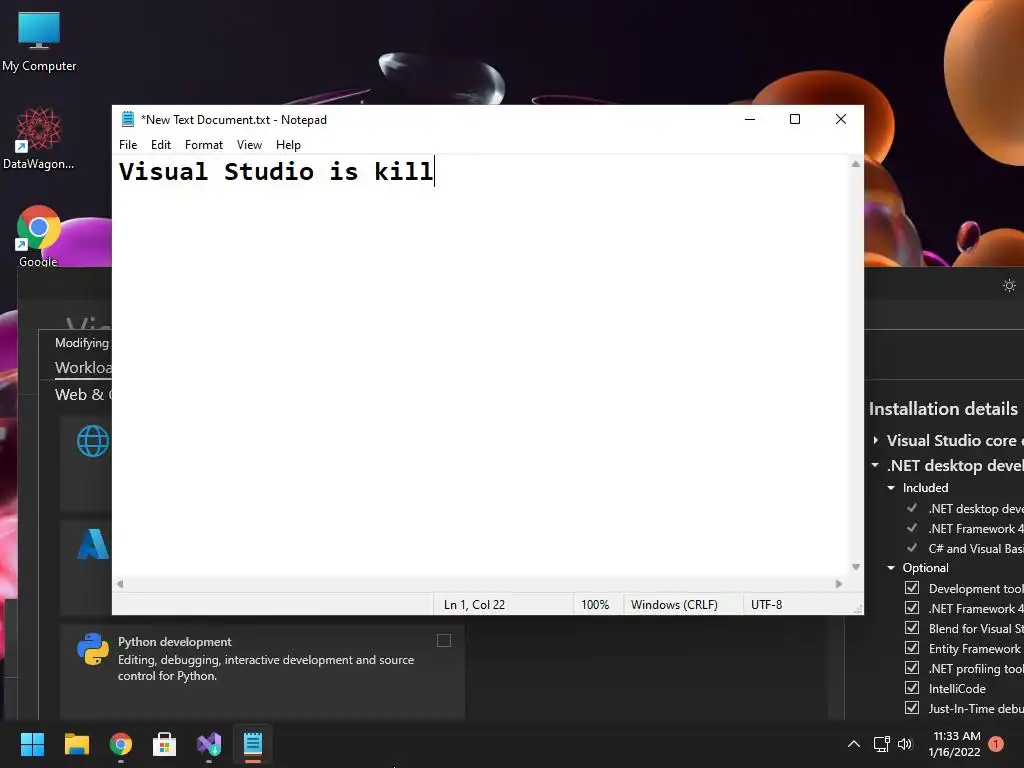This screenshot has width=1024, height=768.
Task: Open the notification center badge
Action: coord(996,744)
